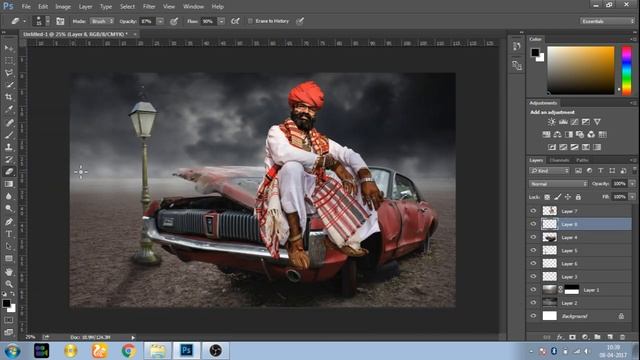Hide the Background layer
The height and width of the screenshot is (360, 640).
(533, 316)
